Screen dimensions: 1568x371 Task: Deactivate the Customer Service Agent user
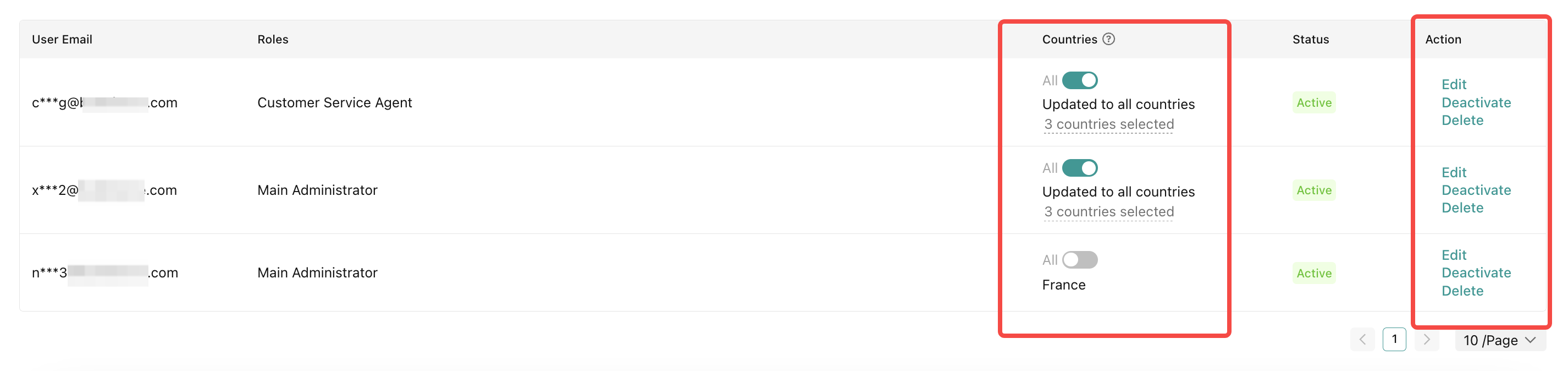coord(1476,102)
